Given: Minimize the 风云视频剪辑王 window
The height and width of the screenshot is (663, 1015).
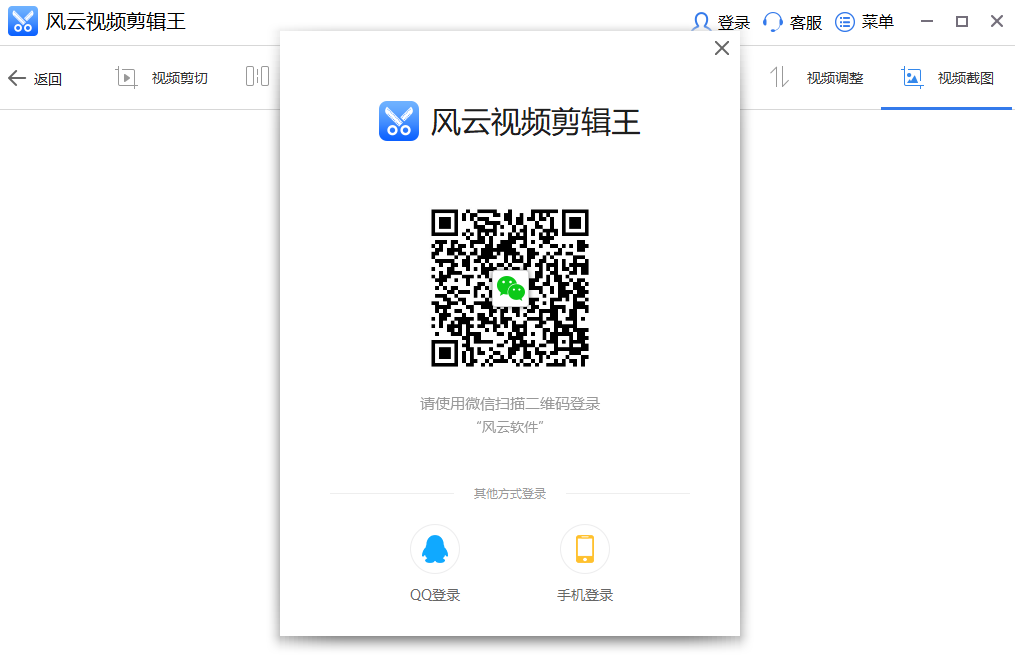Looking at the screenshot, I should (x=927, y=22).
